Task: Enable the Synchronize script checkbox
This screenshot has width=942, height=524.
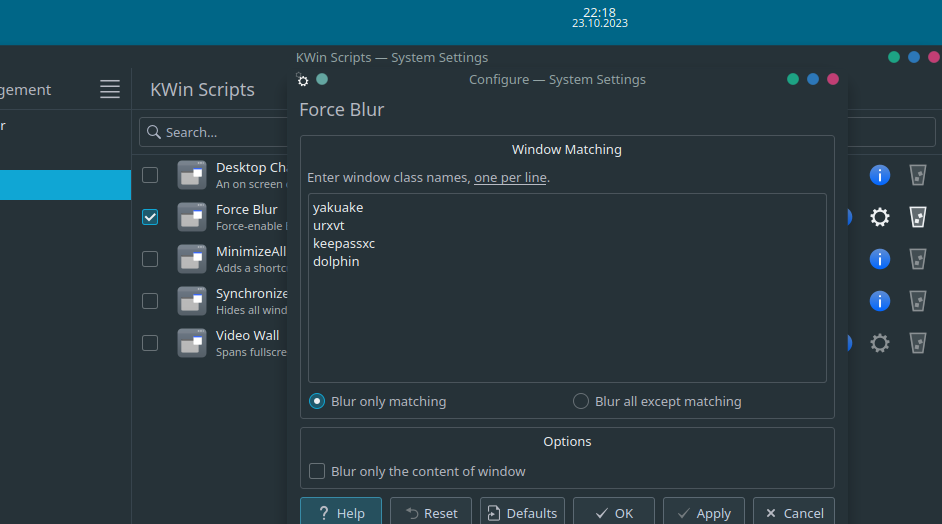Action: (x=150, y=301)
